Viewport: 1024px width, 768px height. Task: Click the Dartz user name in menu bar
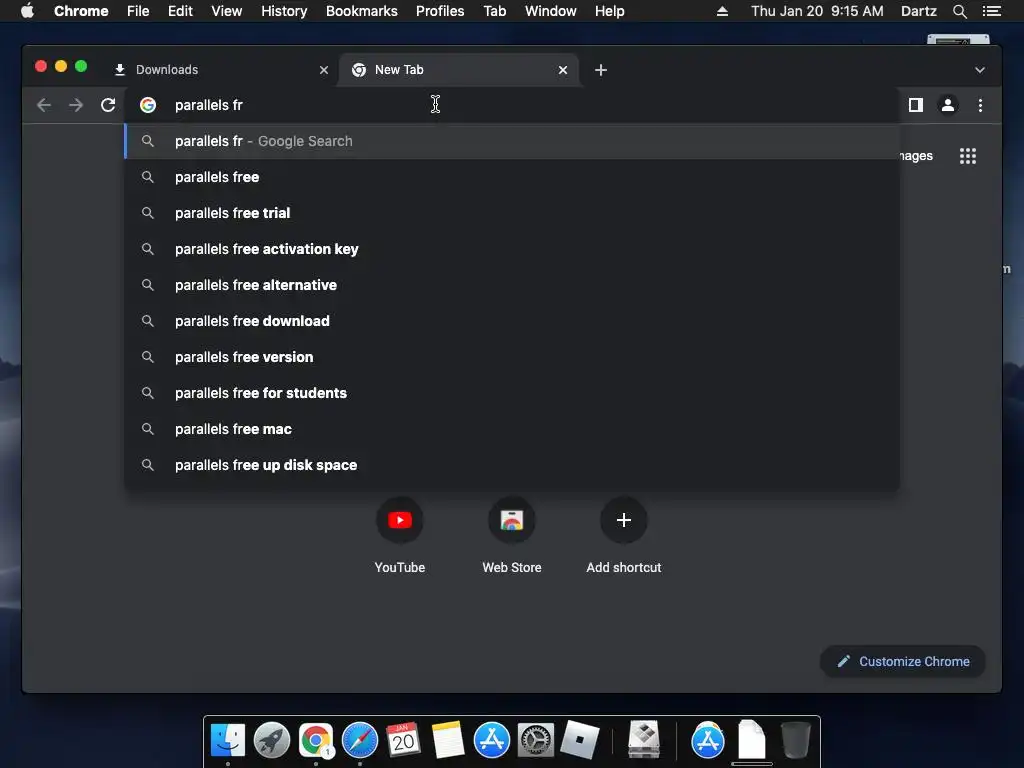[918, 11]
